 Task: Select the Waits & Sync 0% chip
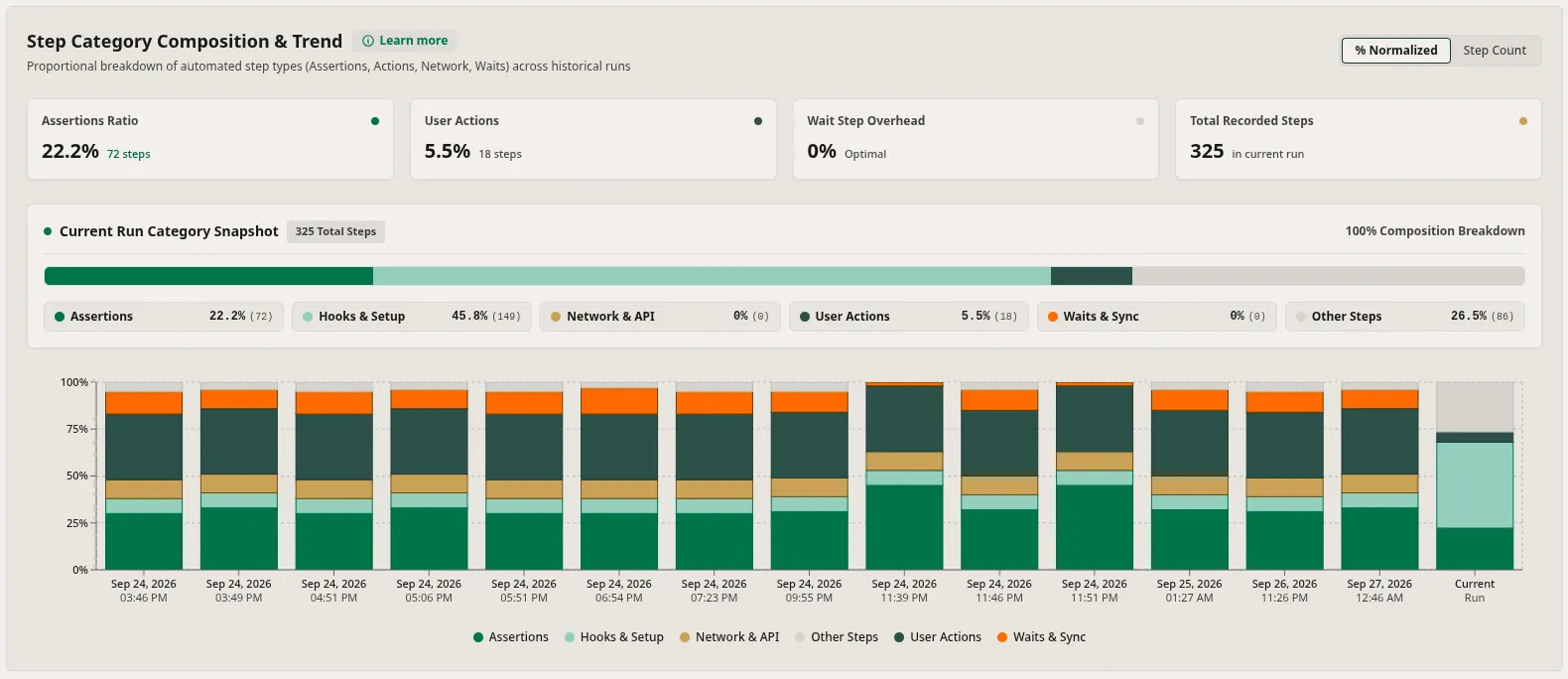coord(1157,317)
